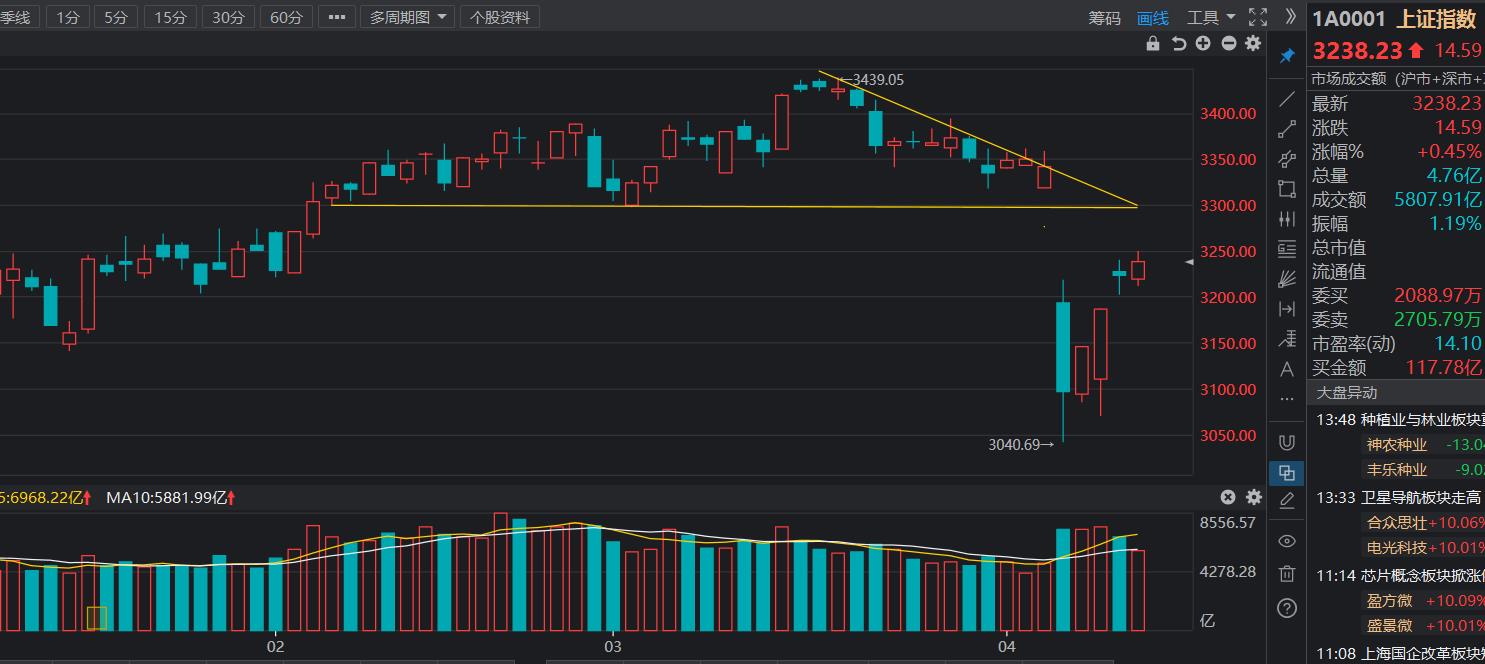Viewport: 1485px width, 664px height.
Task: Open the 合众思壮 stock entry
Action: click(1397, 522)
